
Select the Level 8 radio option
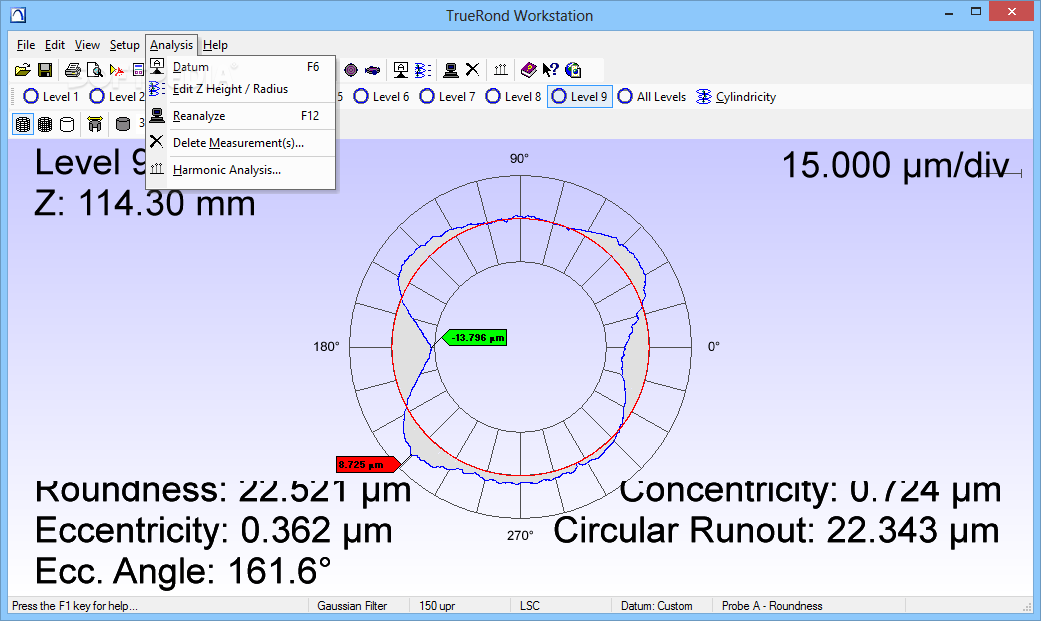pyautogui.click(x=513, y=97)
